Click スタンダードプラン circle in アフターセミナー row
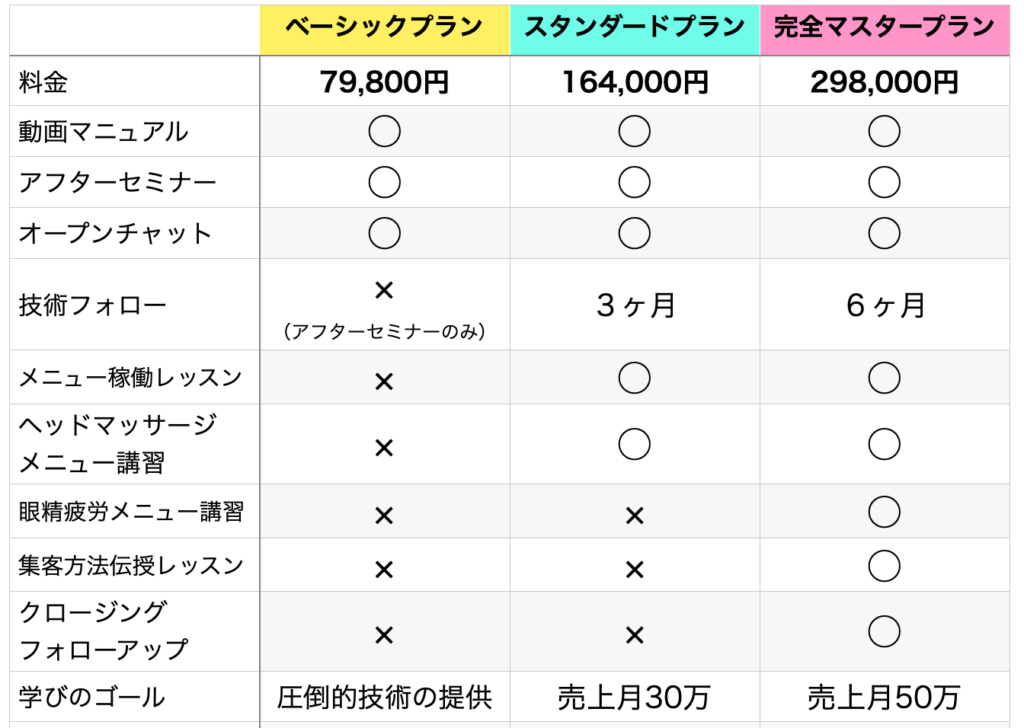Screen dimensions: 1024x728 click(x=634, y=182)
